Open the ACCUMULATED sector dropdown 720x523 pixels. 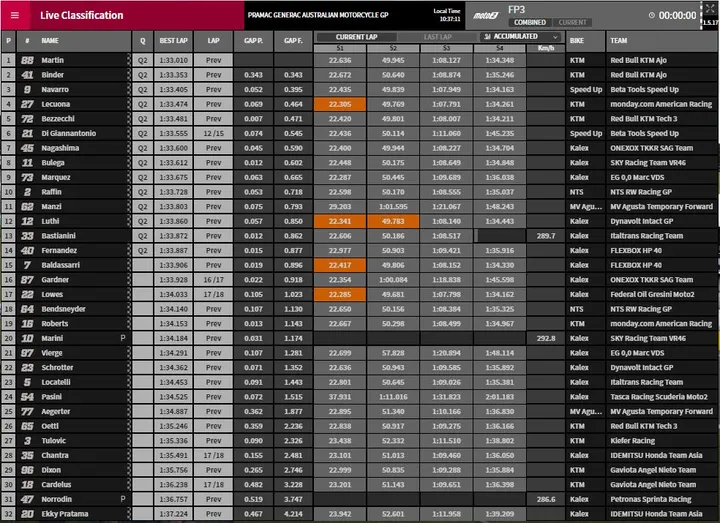click(x=520, y=37)
